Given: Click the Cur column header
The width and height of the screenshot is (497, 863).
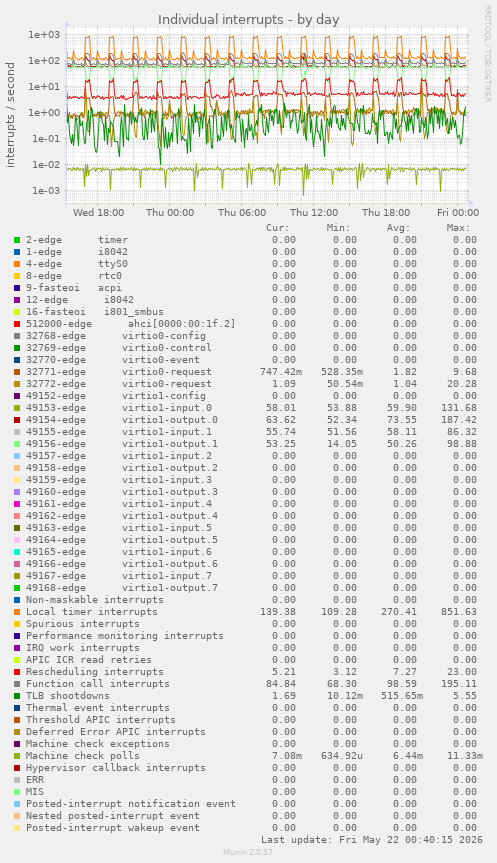Looking at the screenshot, I should click(x=277, y=228).
